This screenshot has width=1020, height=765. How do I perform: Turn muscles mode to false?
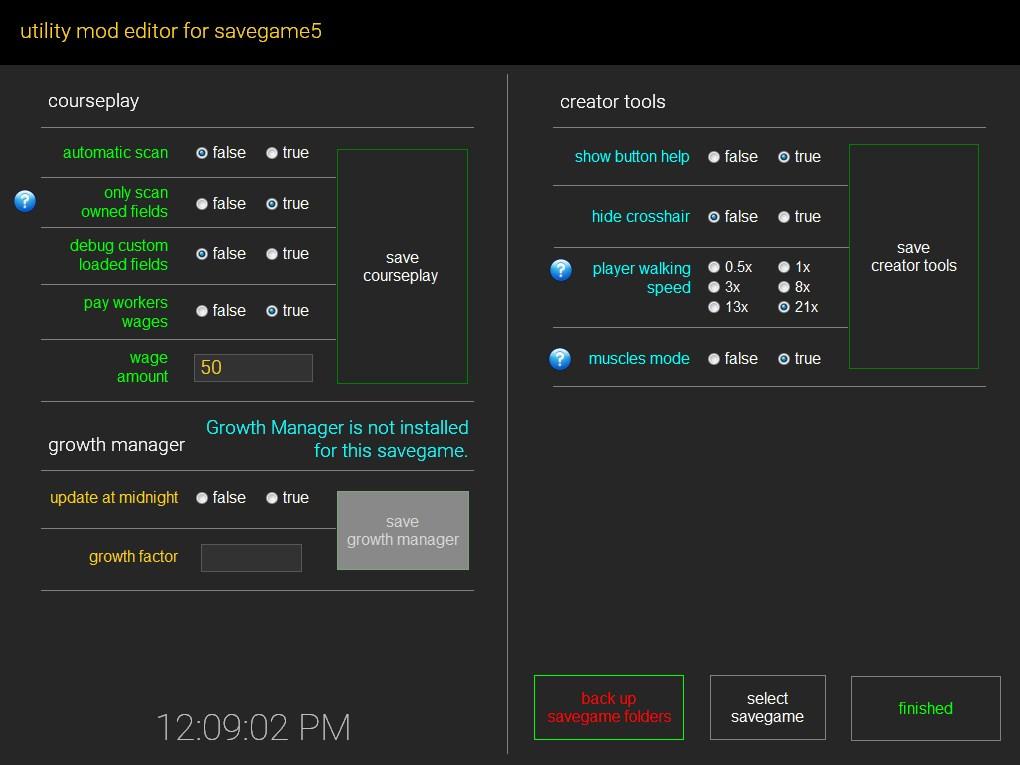tap(714, 359)
